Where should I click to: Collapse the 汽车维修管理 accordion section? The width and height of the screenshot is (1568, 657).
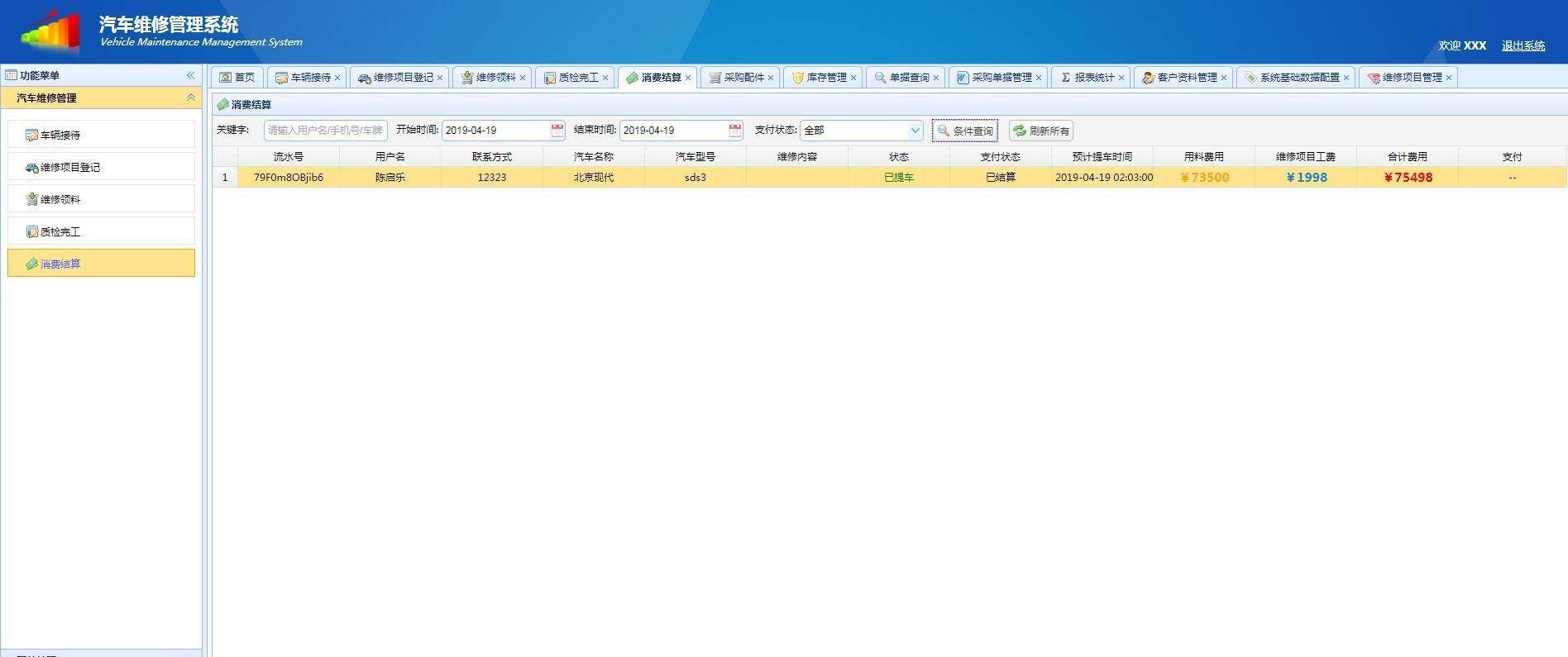click(190, 98)
